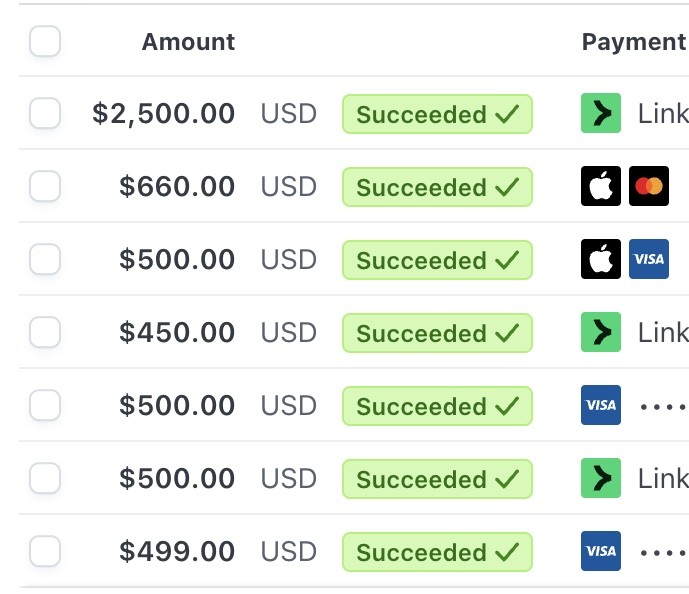Click the Succeeded badge on the $660.00 row
Image resolution: width=689 pixels, height=594 pixels.
coord(437,187)
